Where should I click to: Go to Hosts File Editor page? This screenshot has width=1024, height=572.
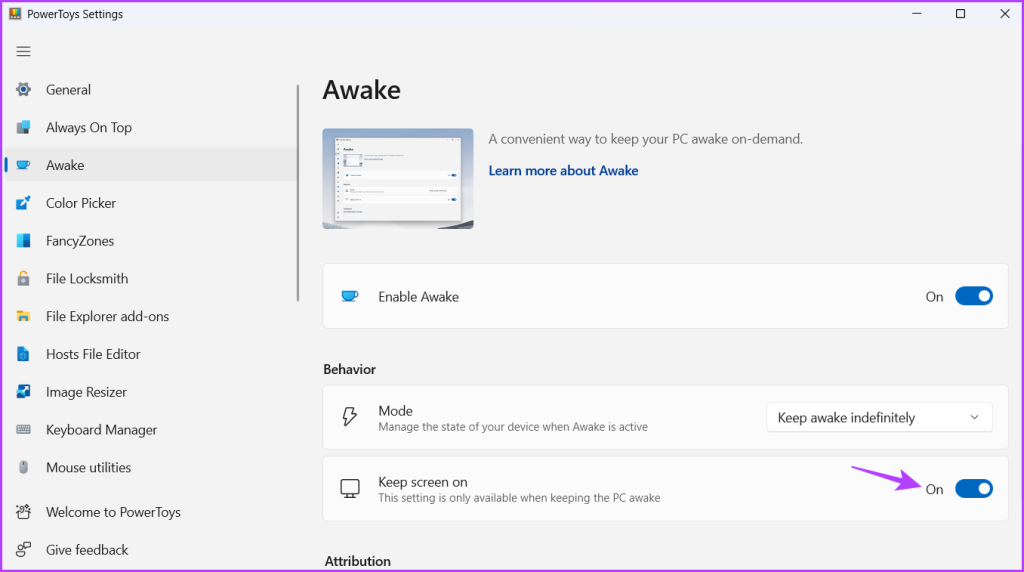coord(150,354)
